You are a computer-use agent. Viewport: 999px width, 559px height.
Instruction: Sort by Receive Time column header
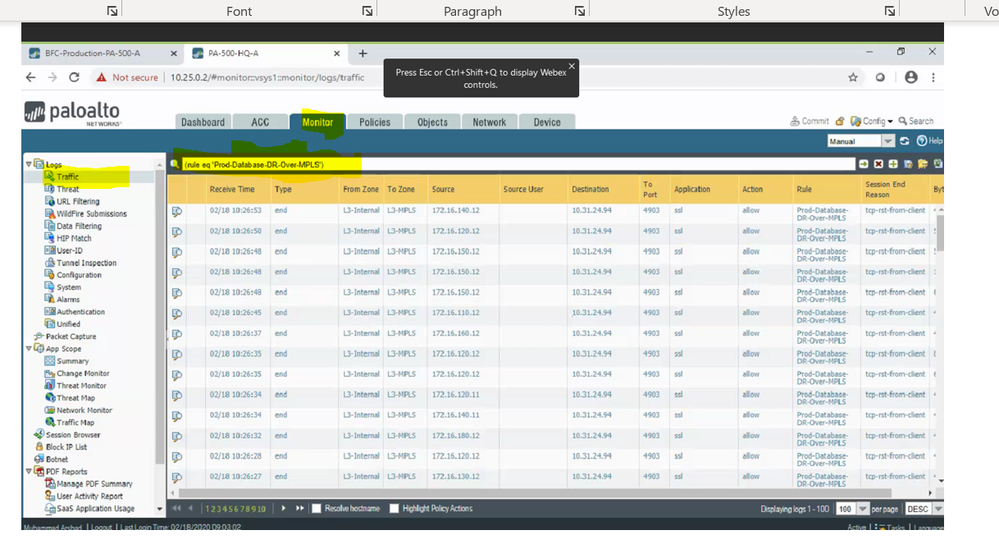click(x=232, y=189)
